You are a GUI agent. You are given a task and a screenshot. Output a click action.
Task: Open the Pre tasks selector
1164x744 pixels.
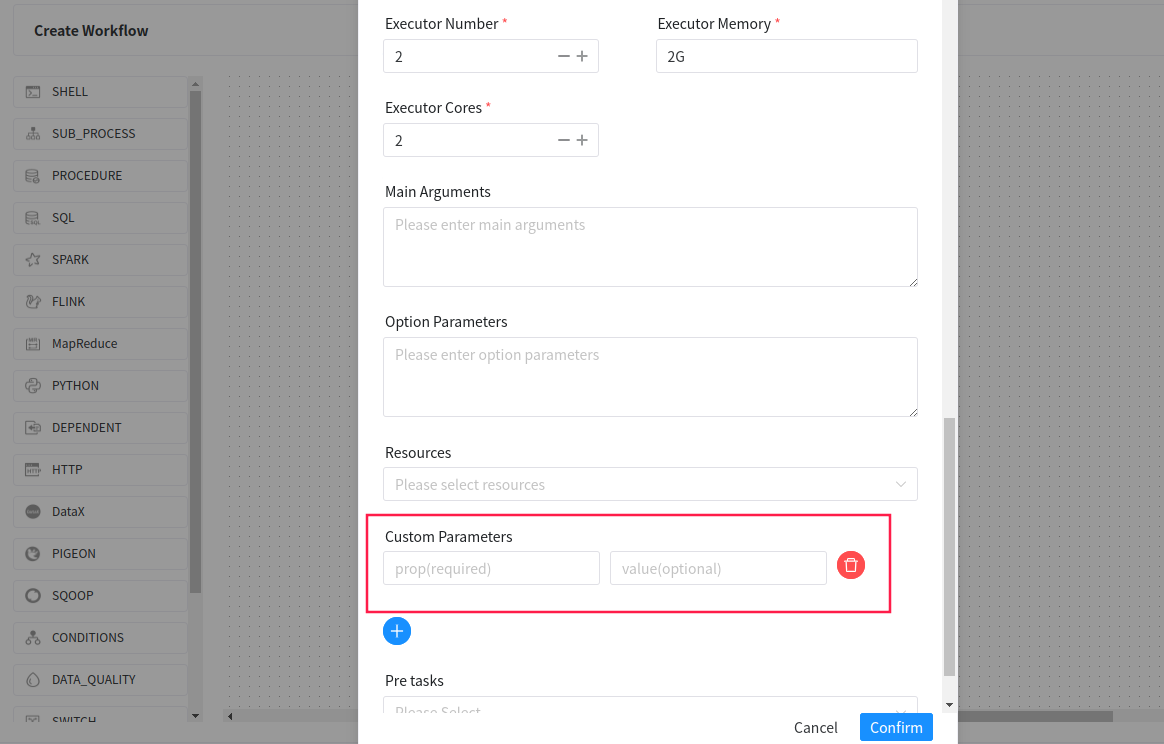click(650, 708)
